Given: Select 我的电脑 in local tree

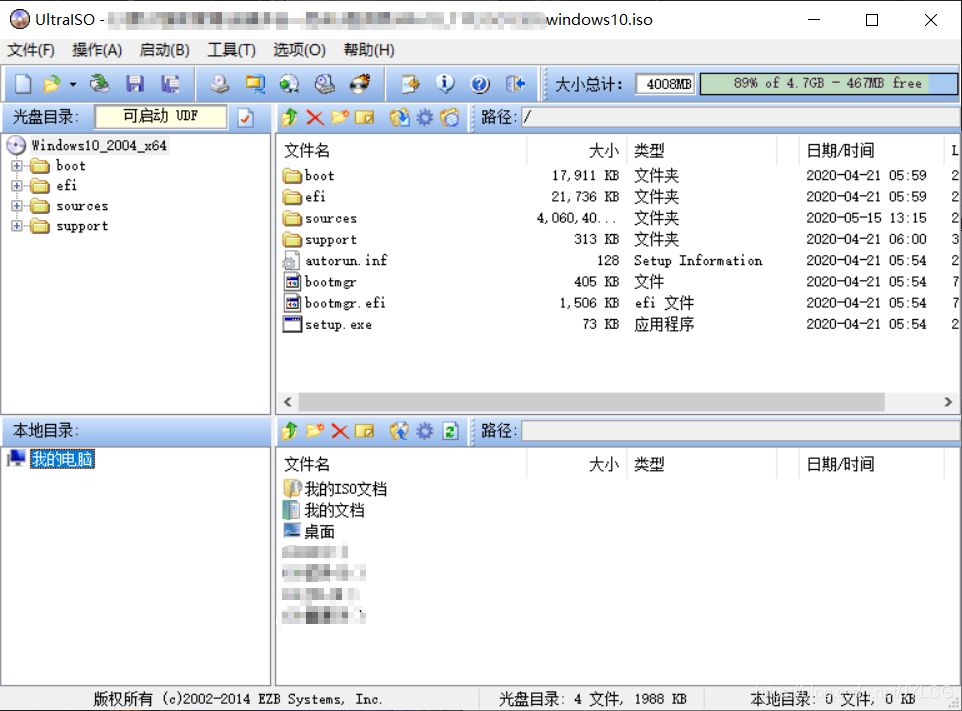Looking at the screenshot, I should pos(63,459).
